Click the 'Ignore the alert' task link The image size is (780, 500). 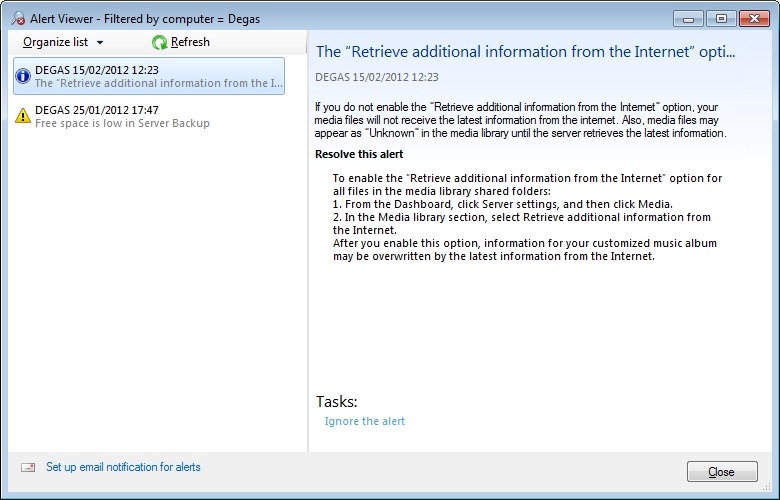364,421
